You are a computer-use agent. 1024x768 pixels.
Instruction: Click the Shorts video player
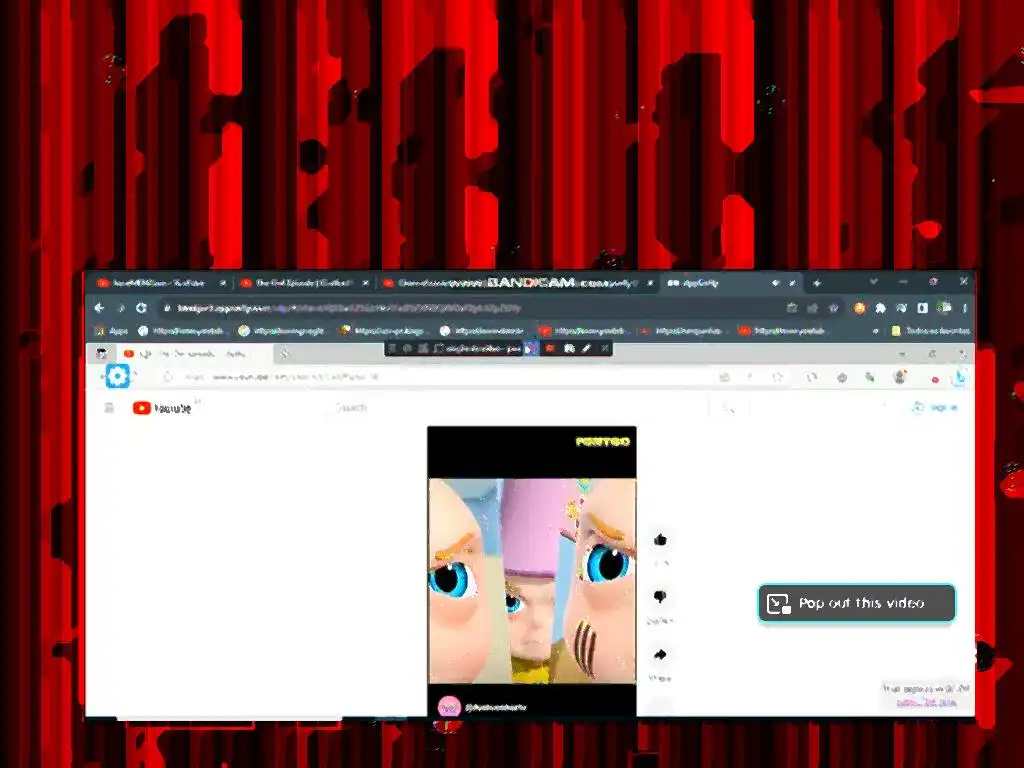(532, 571)
